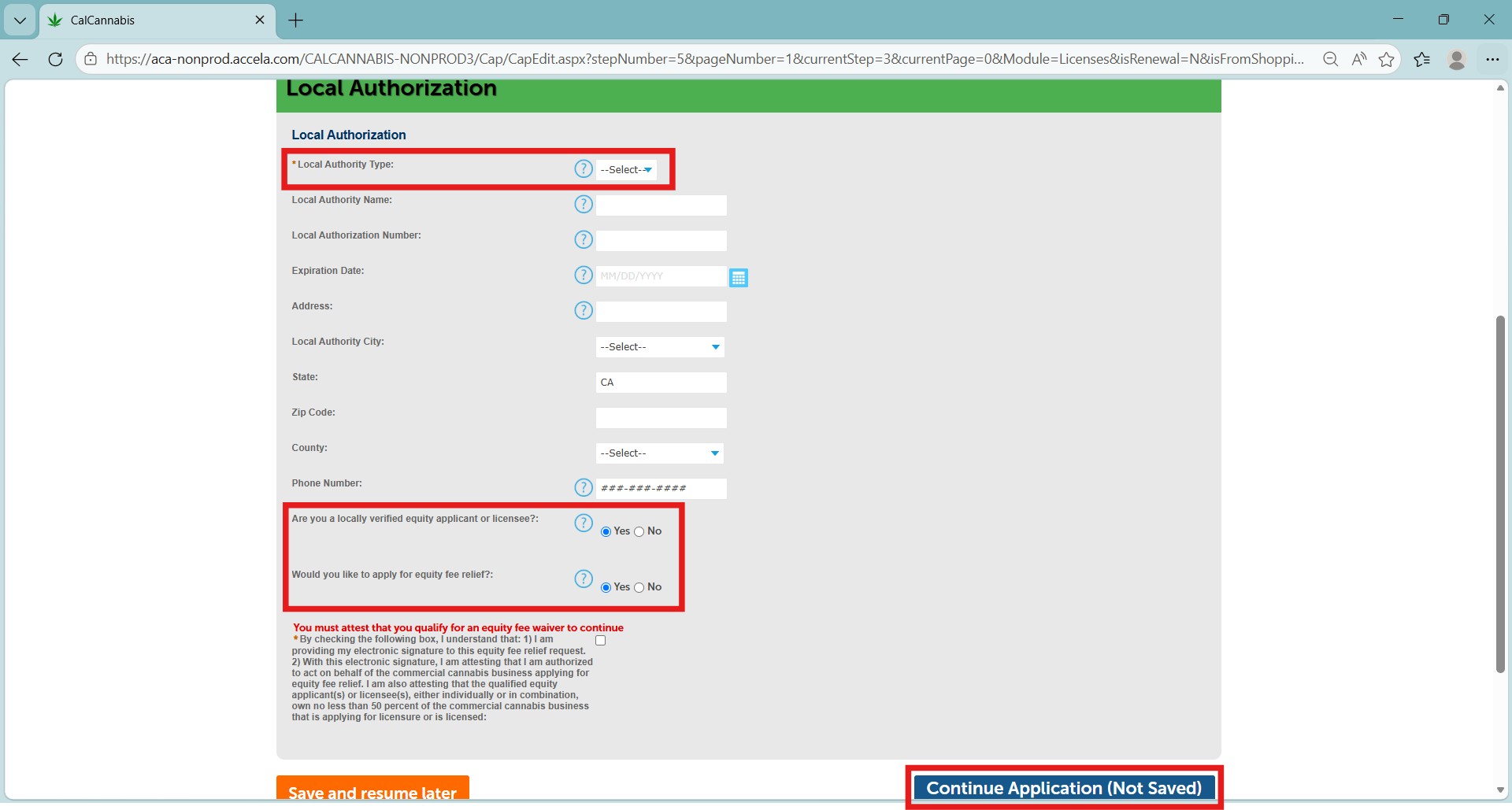Focus the Local Authority Name field
Image resolution: width=1512 pixels, height=810 pixels.
[x=661, y=205]
